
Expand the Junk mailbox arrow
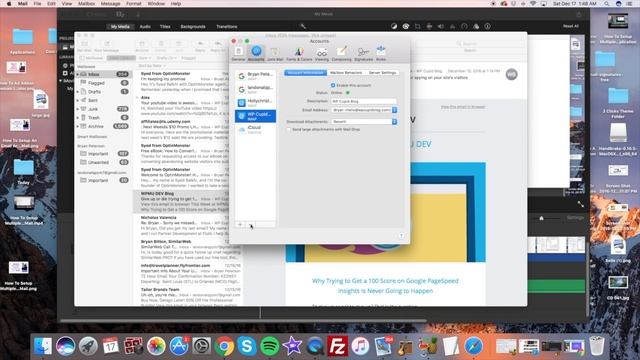pos(78,109)
